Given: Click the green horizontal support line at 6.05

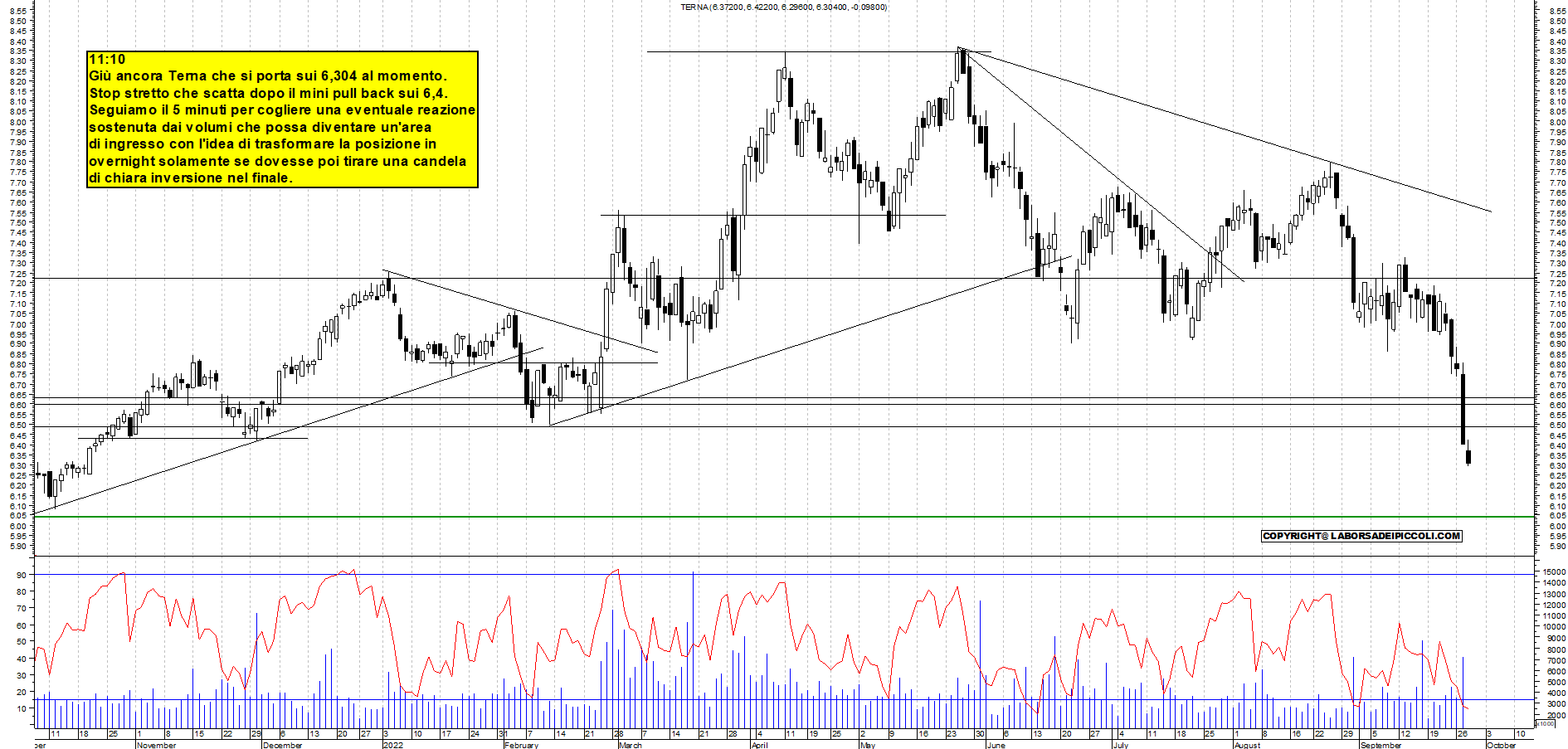Looking at the screenshot, I should 784,517.
